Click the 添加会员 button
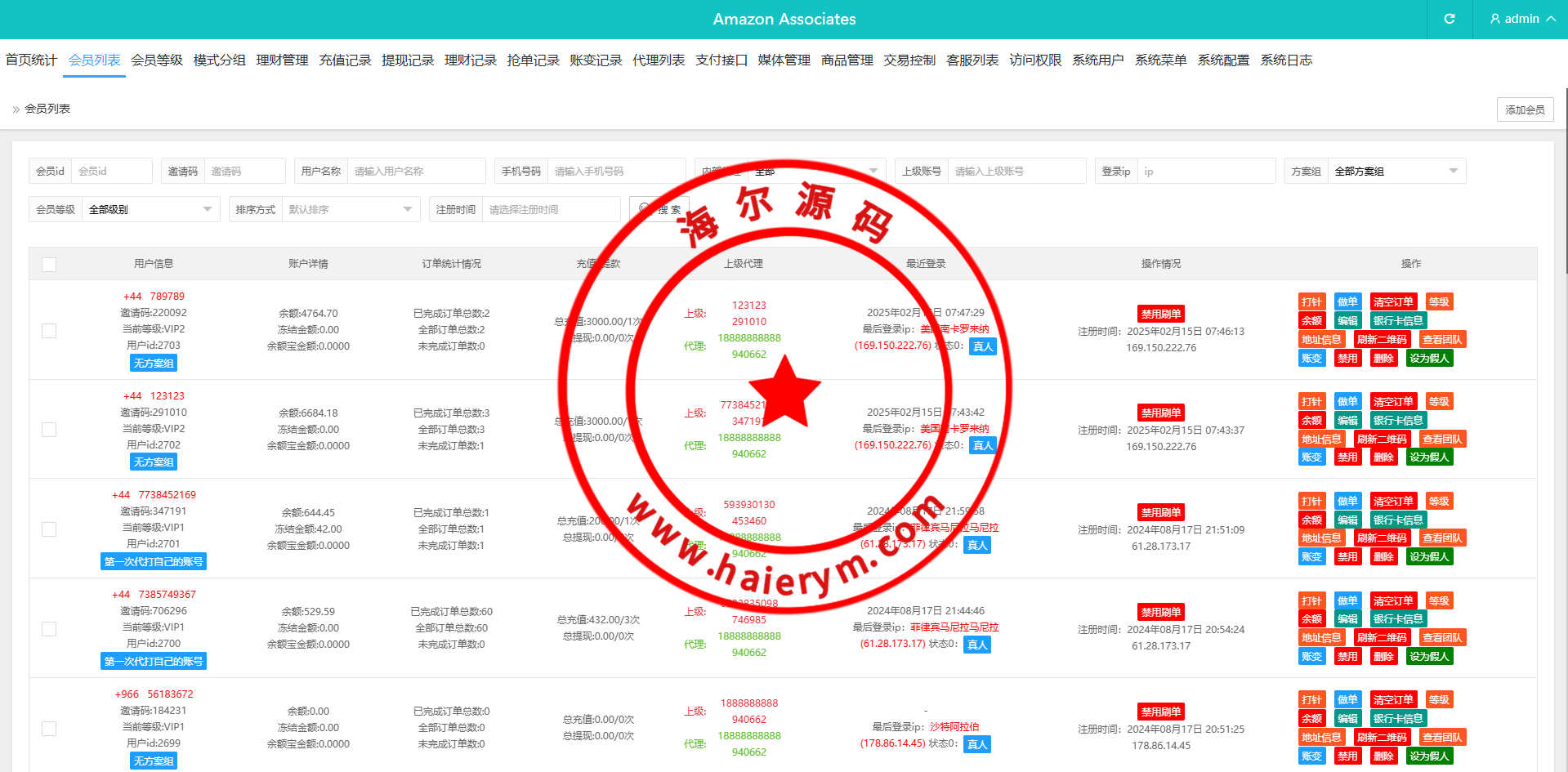The width and height of the screenshot is (1568, 772). click(1525, 109)
